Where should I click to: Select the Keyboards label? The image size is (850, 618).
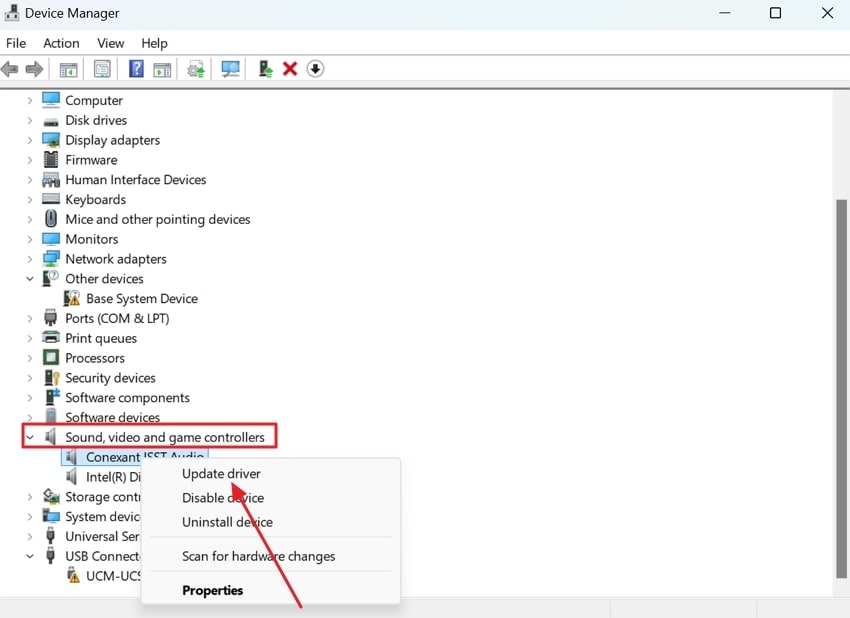95,199
